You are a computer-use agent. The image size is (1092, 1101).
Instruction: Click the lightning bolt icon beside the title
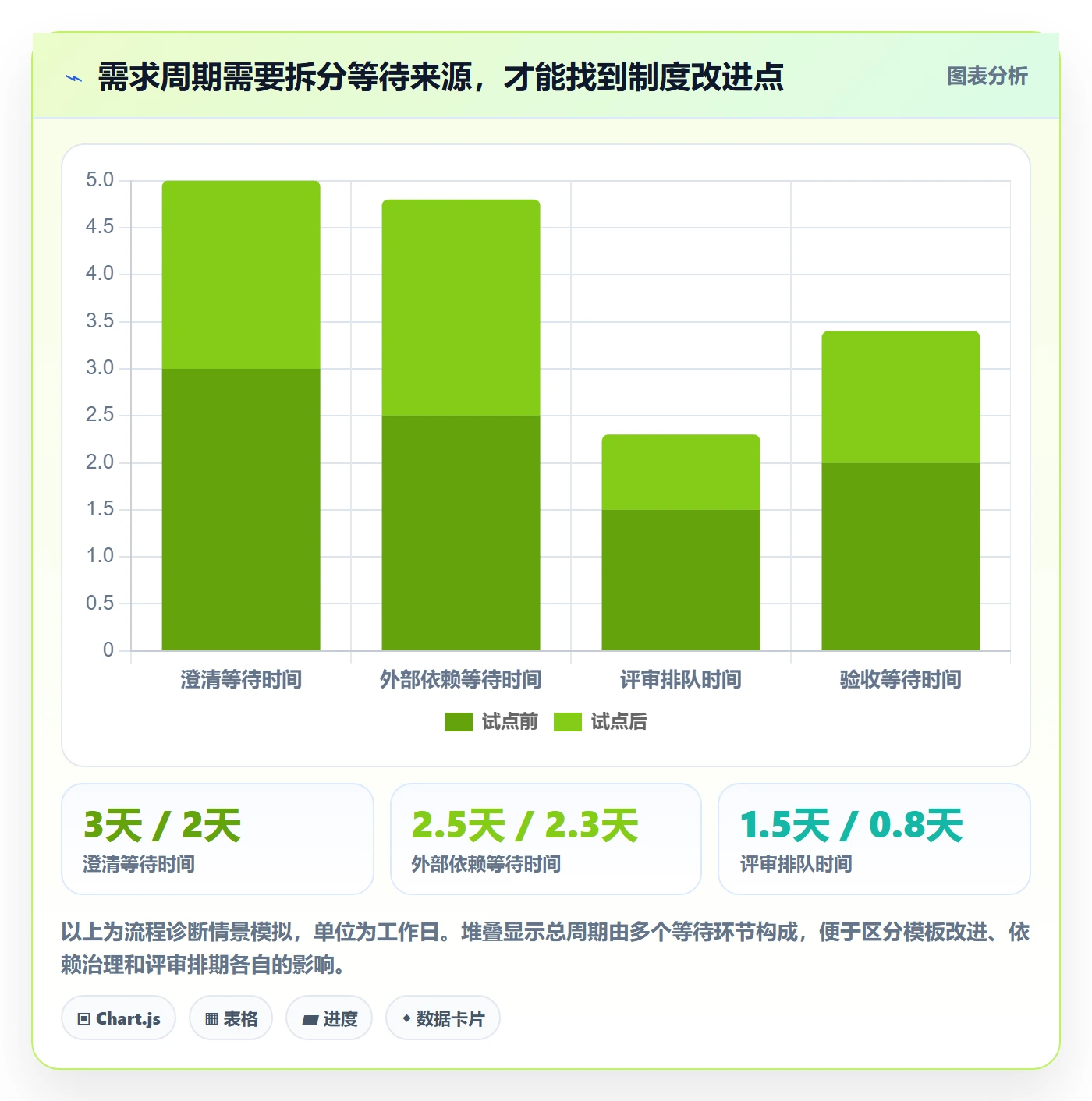point(74,78)
